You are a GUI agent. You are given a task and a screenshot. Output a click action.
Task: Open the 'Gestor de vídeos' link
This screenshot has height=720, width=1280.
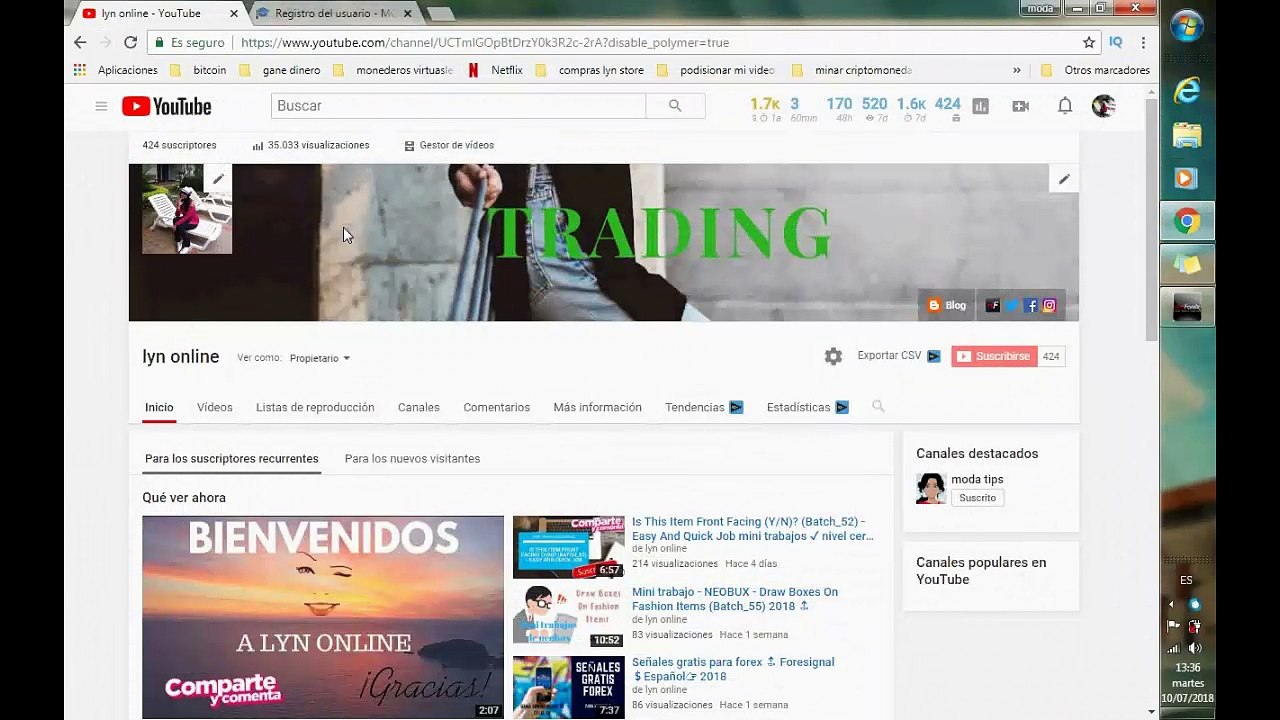[449, 145]
